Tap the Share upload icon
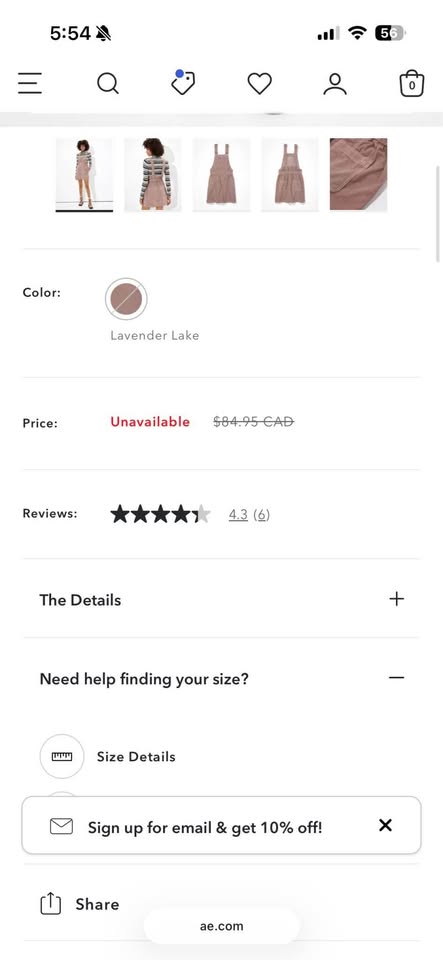The image size is (443, 960). 51,904
